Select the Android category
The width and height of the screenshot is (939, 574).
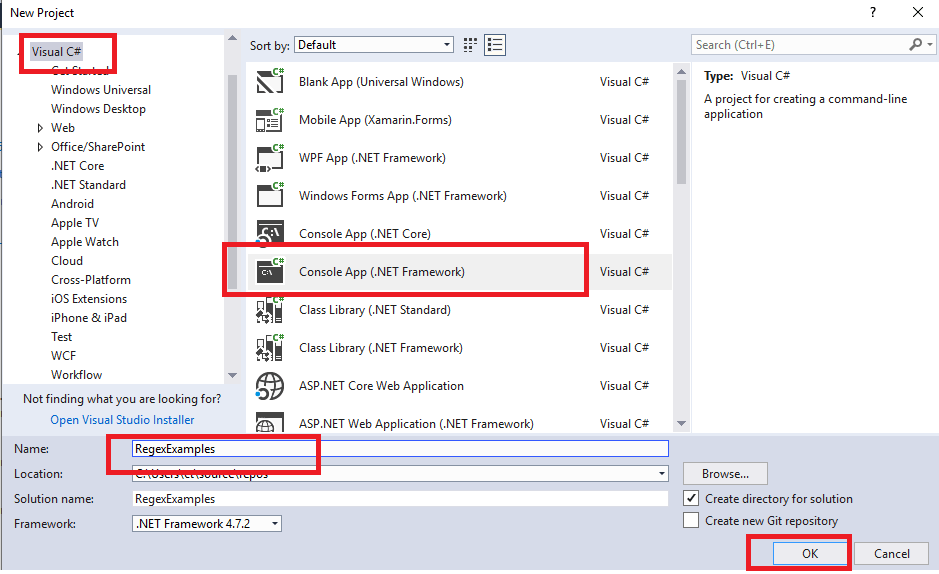point(72,204)
